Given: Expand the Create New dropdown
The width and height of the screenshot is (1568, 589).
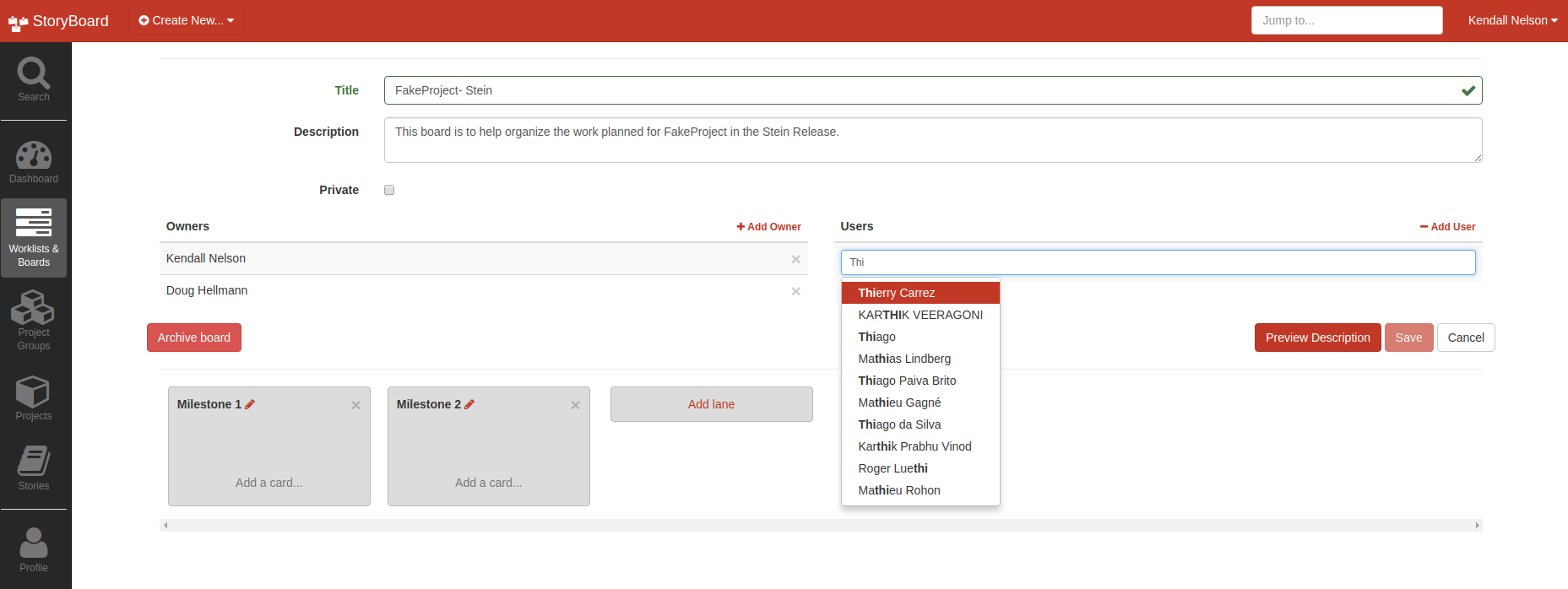Looking at the screenshot, I should (187, 20).
